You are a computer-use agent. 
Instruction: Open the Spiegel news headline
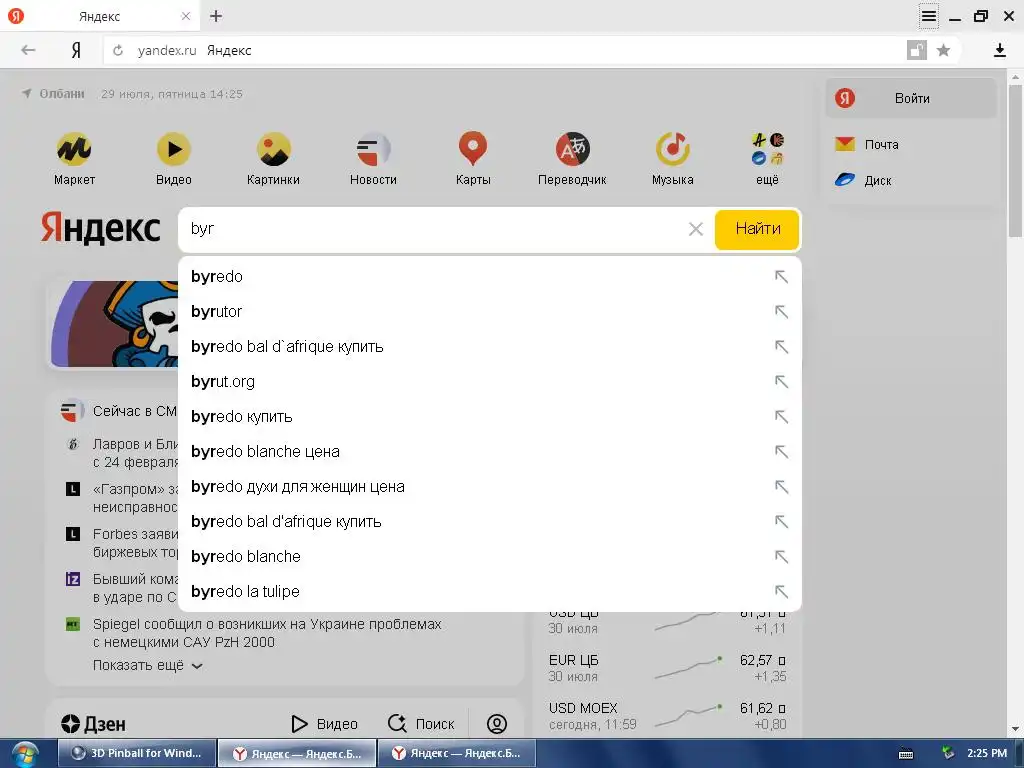(x=267, y=633)
